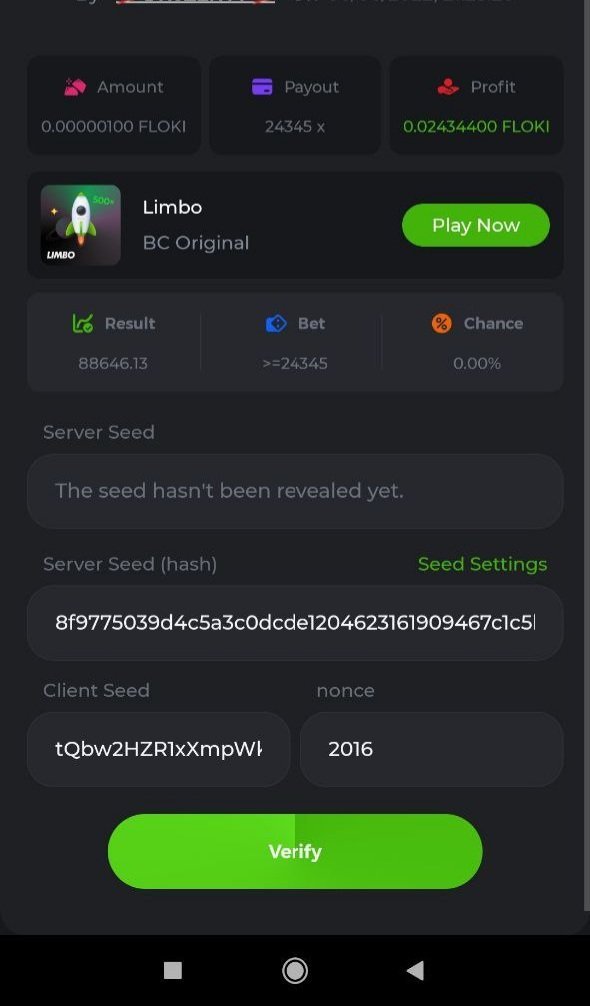This screenshot has height=1006, width=590.
Task: Open the Seed Settings link
Action: click(x=483, y=564)
